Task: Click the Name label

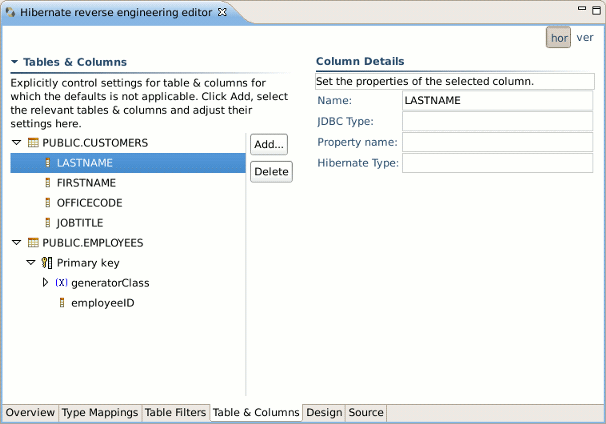Action: pos(335,100)
